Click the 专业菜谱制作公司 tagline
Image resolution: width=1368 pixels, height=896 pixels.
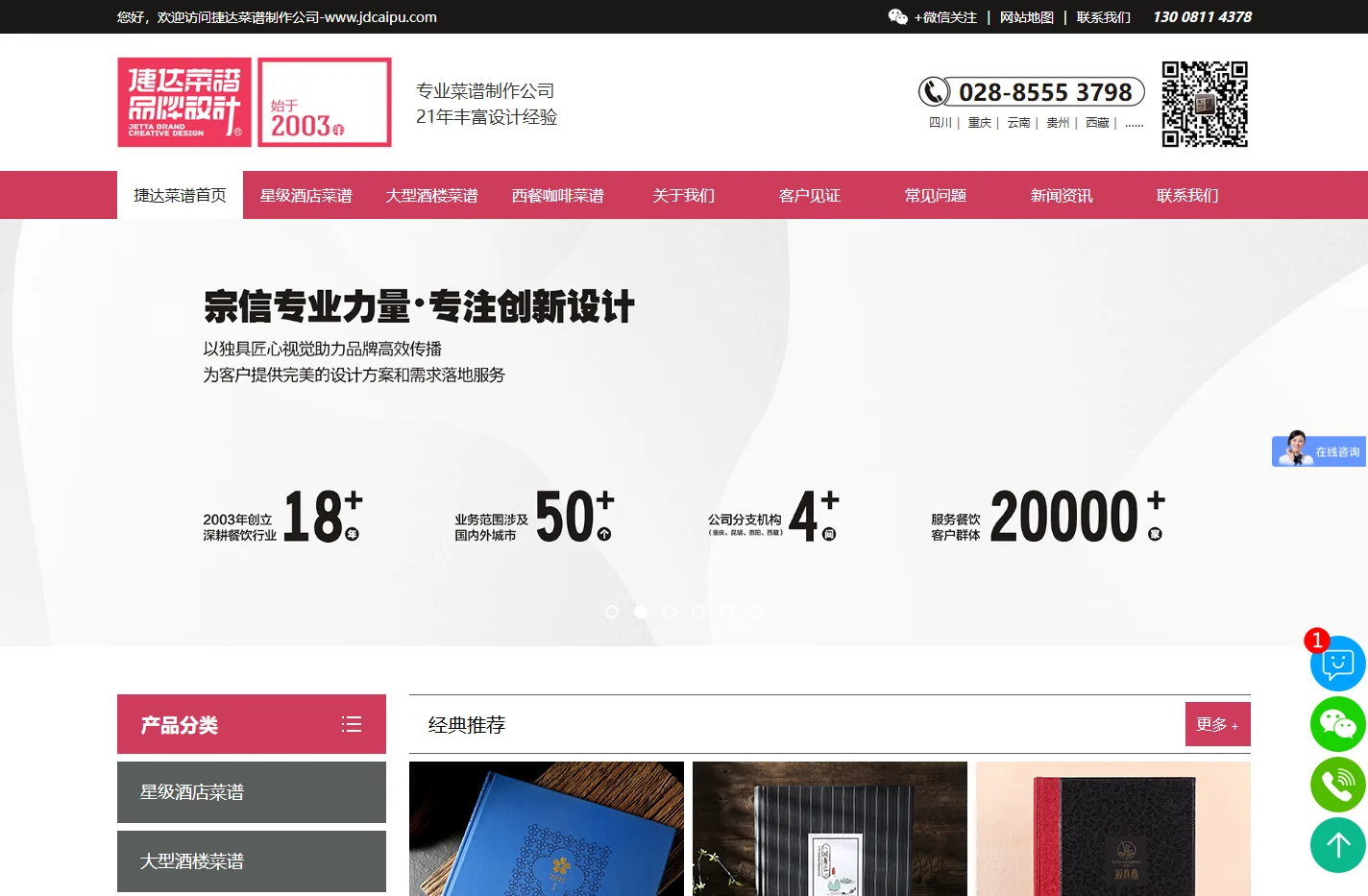pyautogui.click(x=485, y=91)
